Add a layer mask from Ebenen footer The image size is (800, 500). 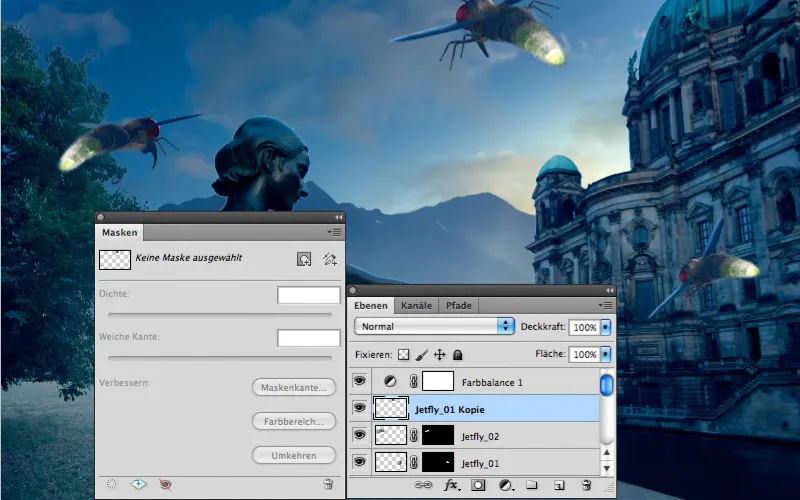[478, 485]
